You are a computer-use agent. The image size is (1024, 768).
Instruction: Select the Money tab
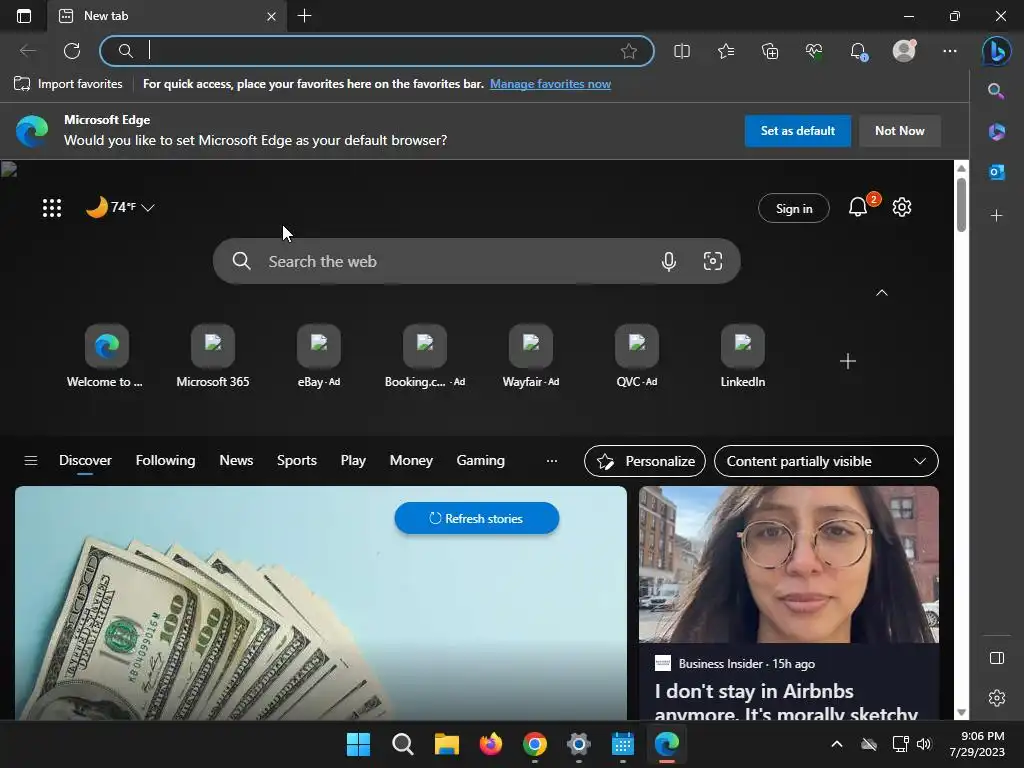tap(411, 460)
